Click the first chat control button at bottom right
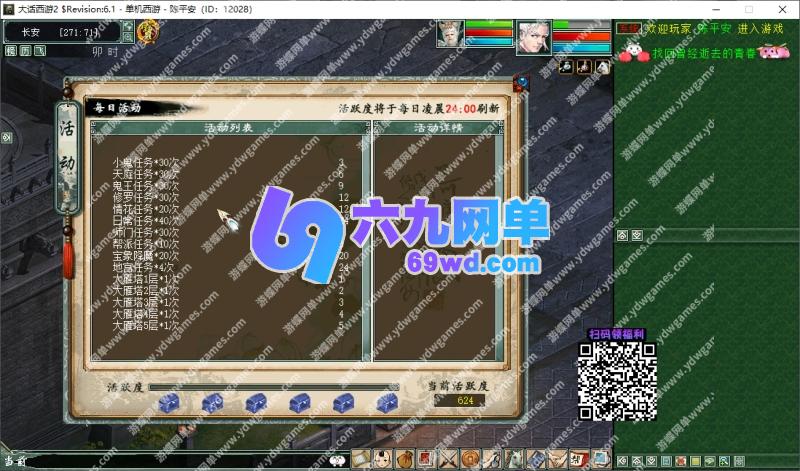Viewport: 800px width, 471px height. [x=622, y=461]
